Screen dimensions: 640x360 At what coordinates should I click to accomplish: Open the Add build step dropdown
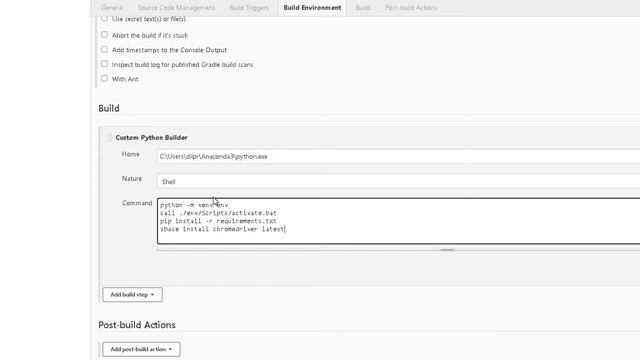pyautogui.click(x=132, y=295)
